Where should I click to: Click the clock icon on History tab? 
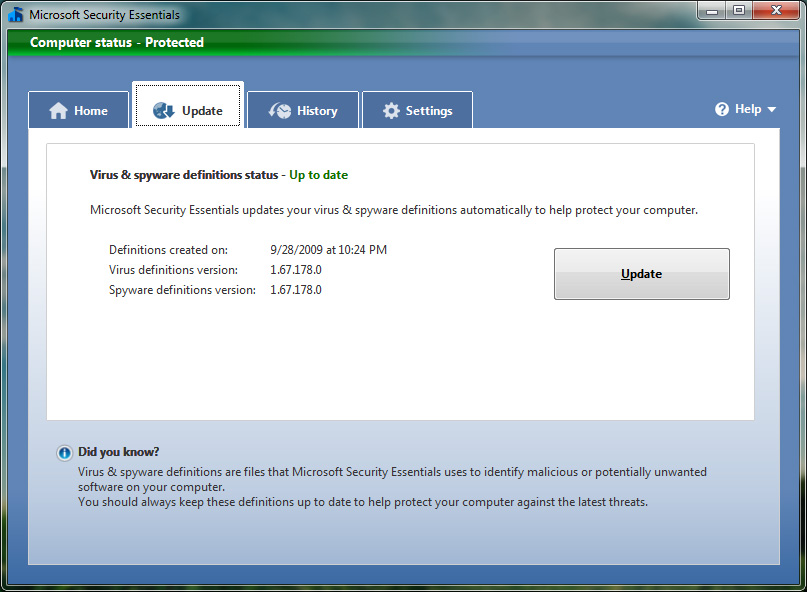(279, 110)
